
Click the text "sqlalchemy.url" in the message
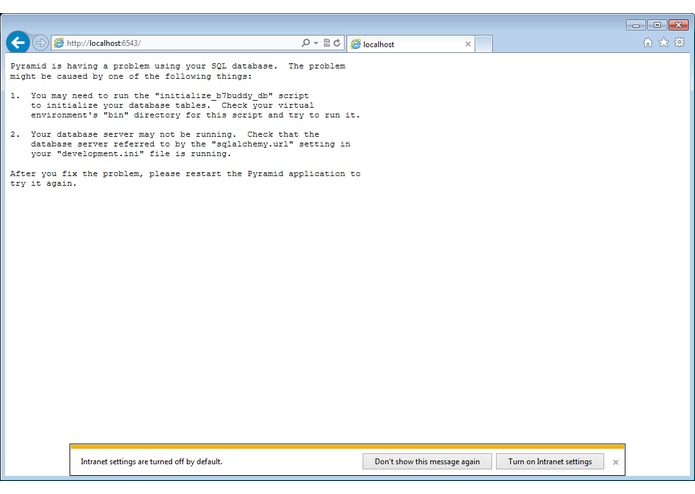(x=252, y=144)
